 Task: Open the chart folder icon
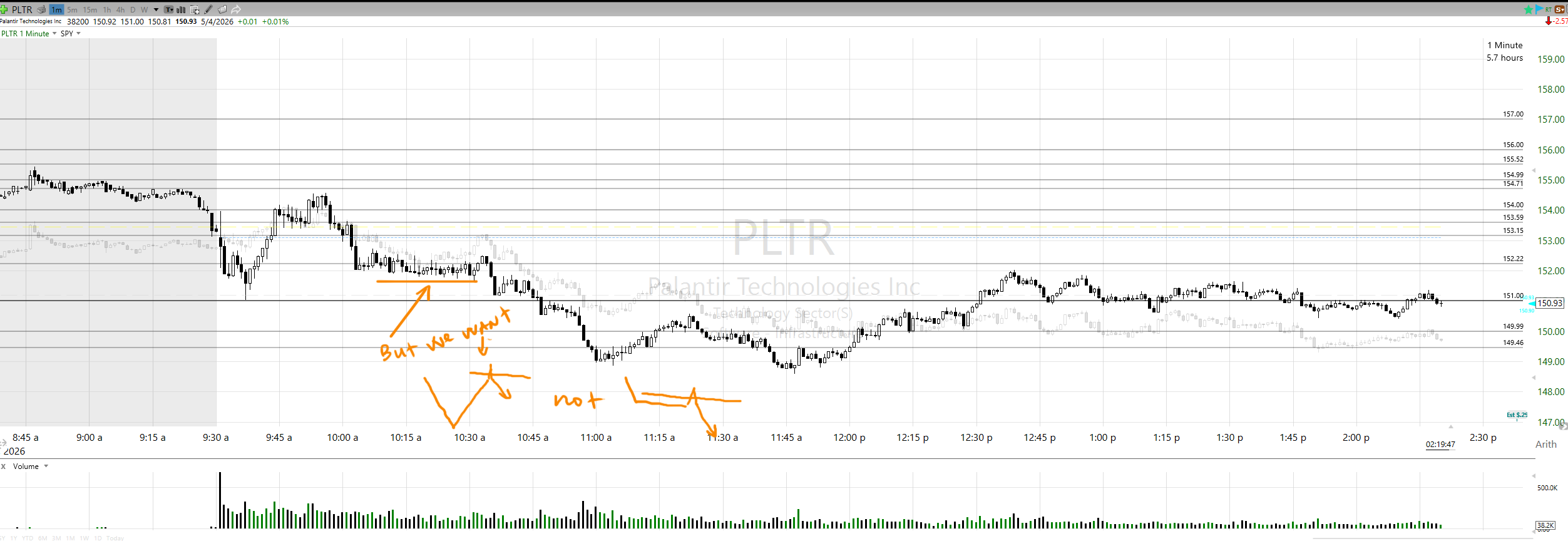click(222, 9)
